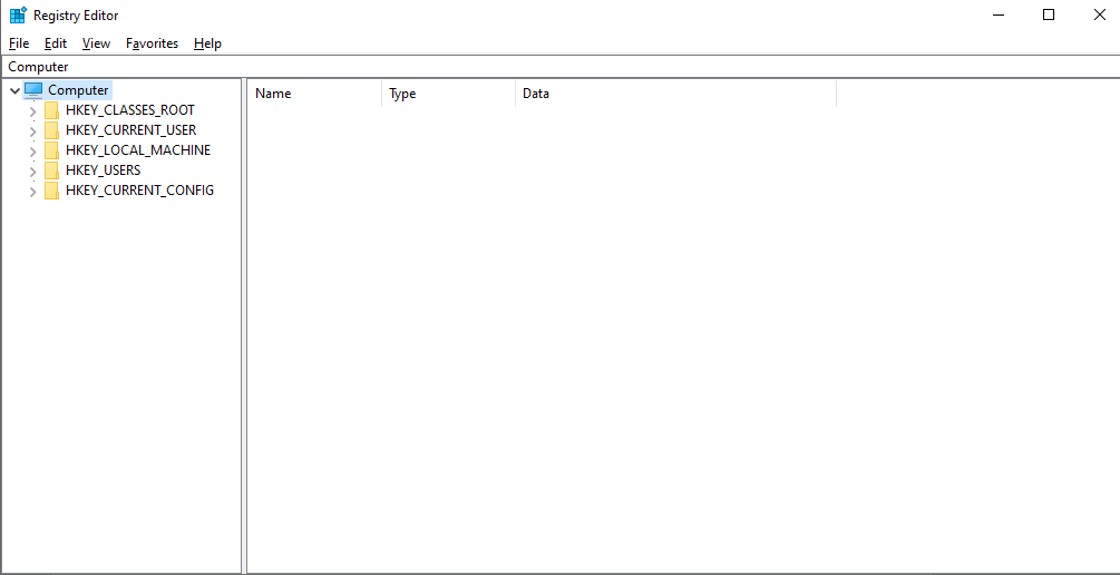Open the Edit menu
Viewport: 1120px width, 575px height.
(x=55, y=44)
